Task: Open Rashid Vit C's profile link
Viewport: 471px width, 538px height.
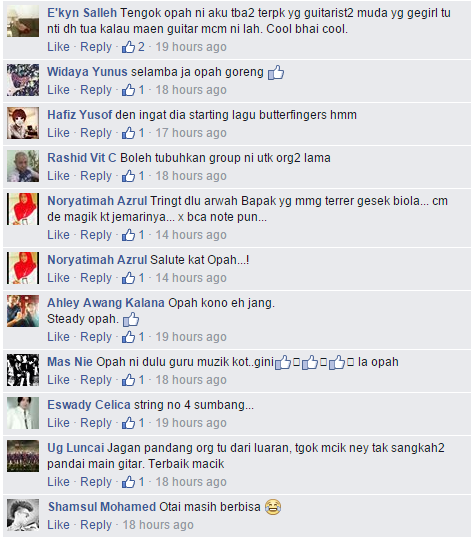Action: [x=82, y=158]
